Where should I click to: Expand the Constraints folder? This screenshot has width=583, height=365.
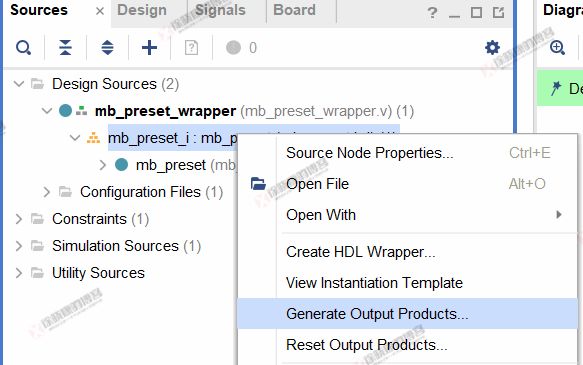point(19,219)
